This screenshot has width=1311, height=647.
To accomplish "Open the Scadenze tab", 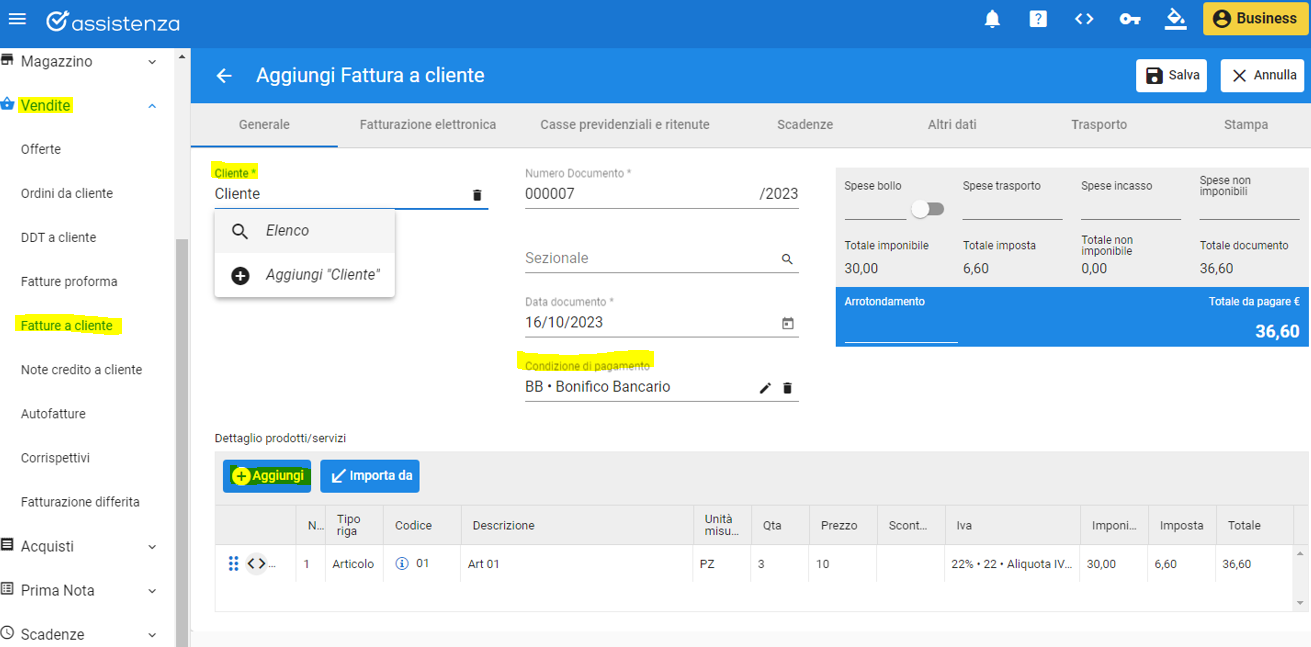I will pos(804,125).
